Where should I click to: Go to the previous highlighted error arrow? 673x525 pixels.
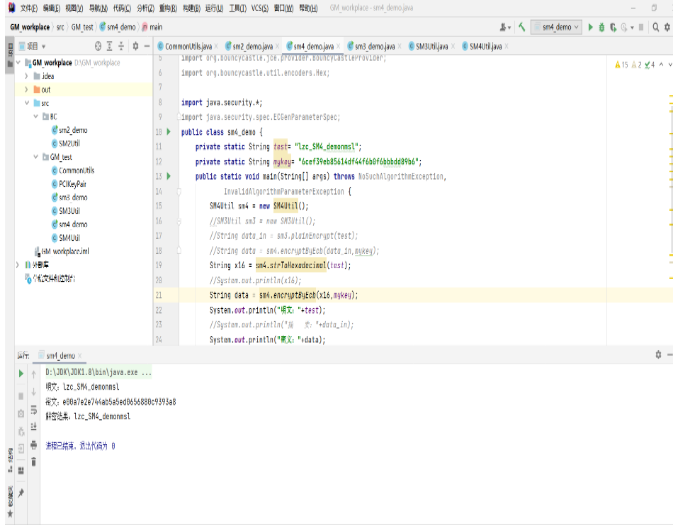[x=661, y=65]
